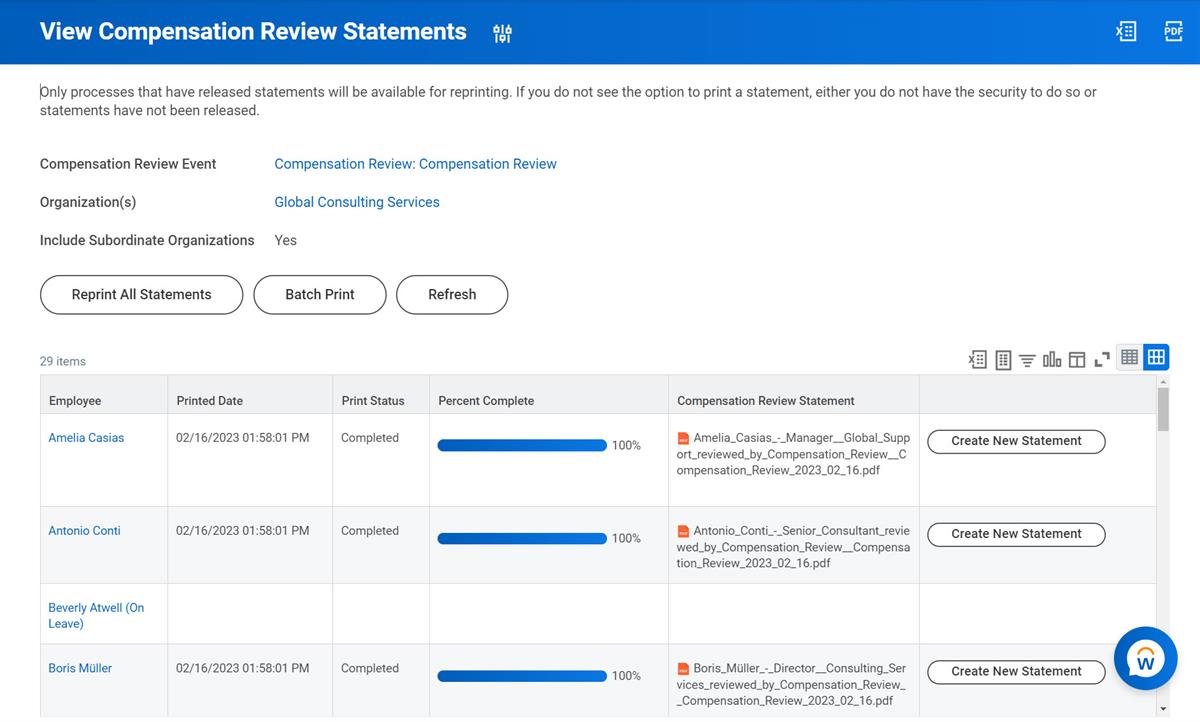Screen dimensions: 1200x722
Task: Open Amelia_Casias statement PDF file name
Action: [x=793, y=454]
